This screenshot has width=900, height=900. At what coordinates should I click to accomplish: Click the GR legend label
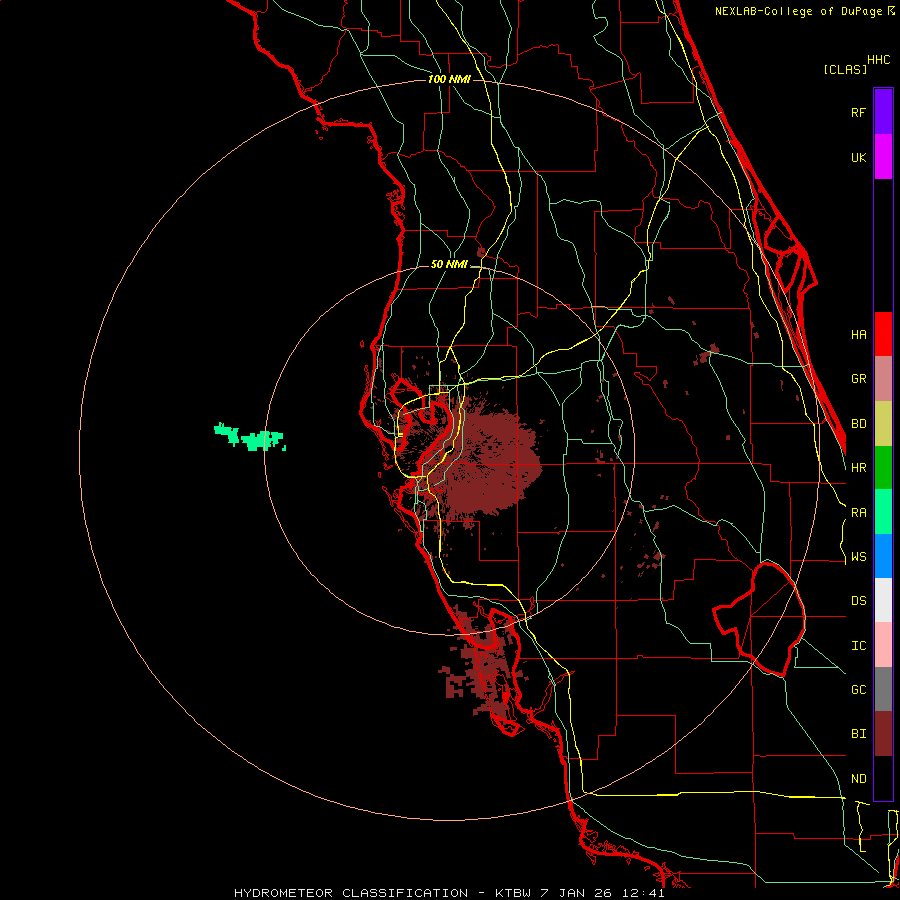858,379
